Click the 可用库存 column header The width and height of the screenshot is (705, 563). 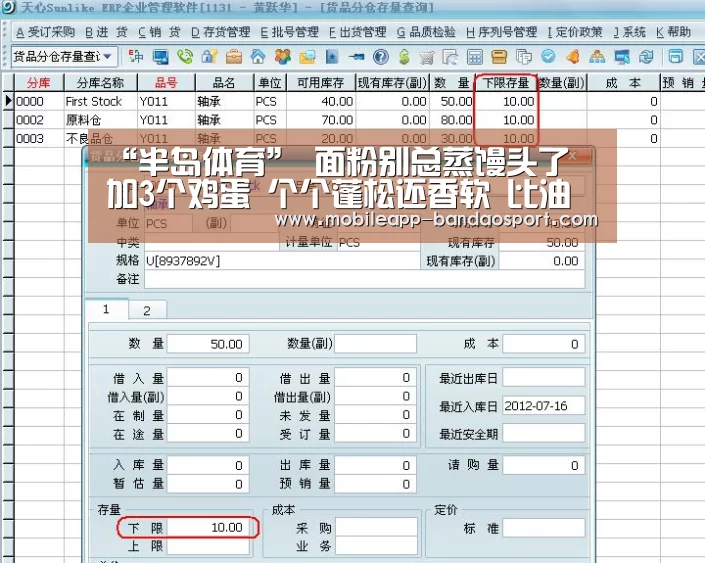(320, 83)
